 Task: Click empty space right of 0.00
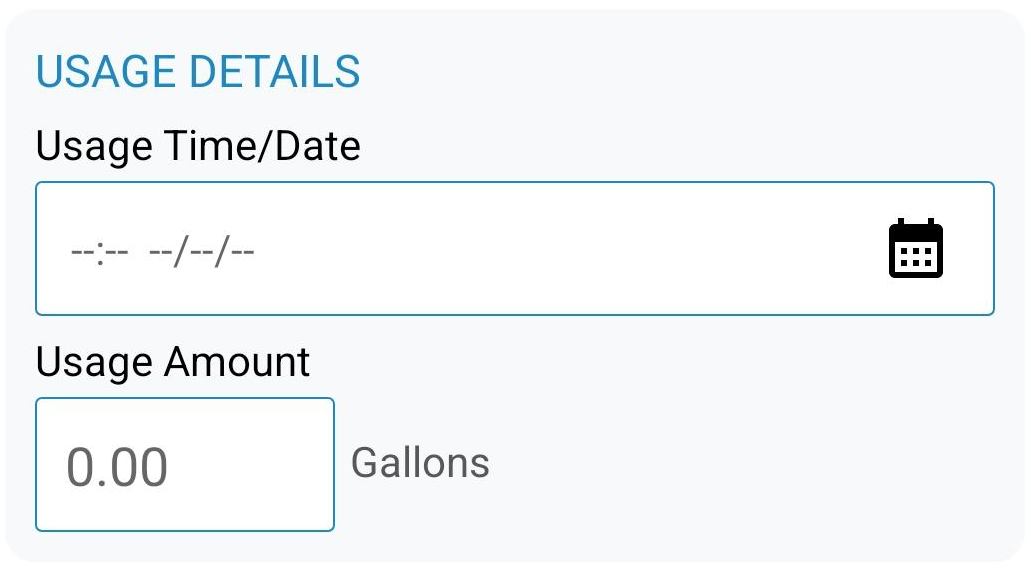click(x=260, y=467)
